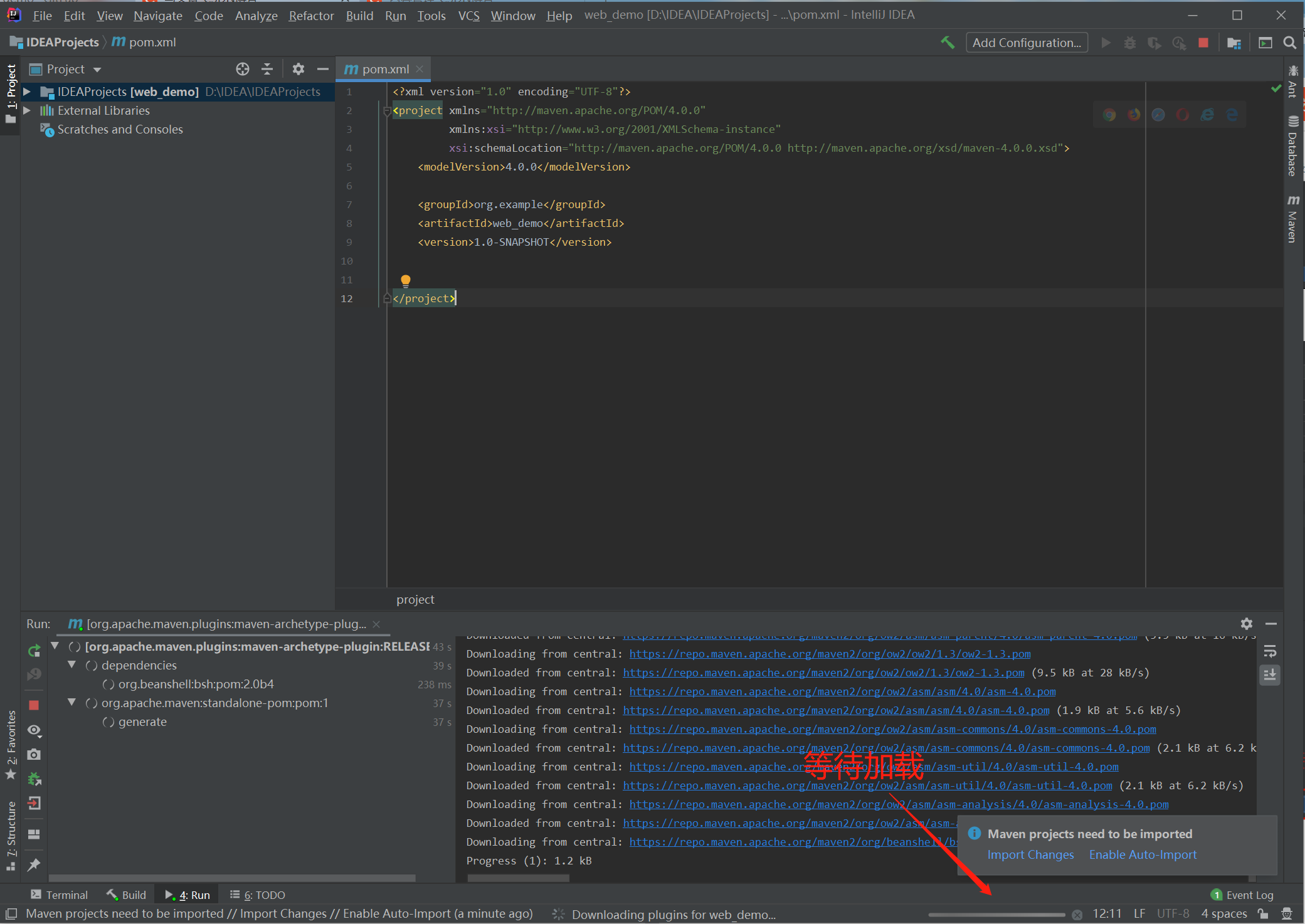This screenshot has width=1305, height=924.
Task: Toggle the 1: Project side tool window
Action: [x=11, y=93]
